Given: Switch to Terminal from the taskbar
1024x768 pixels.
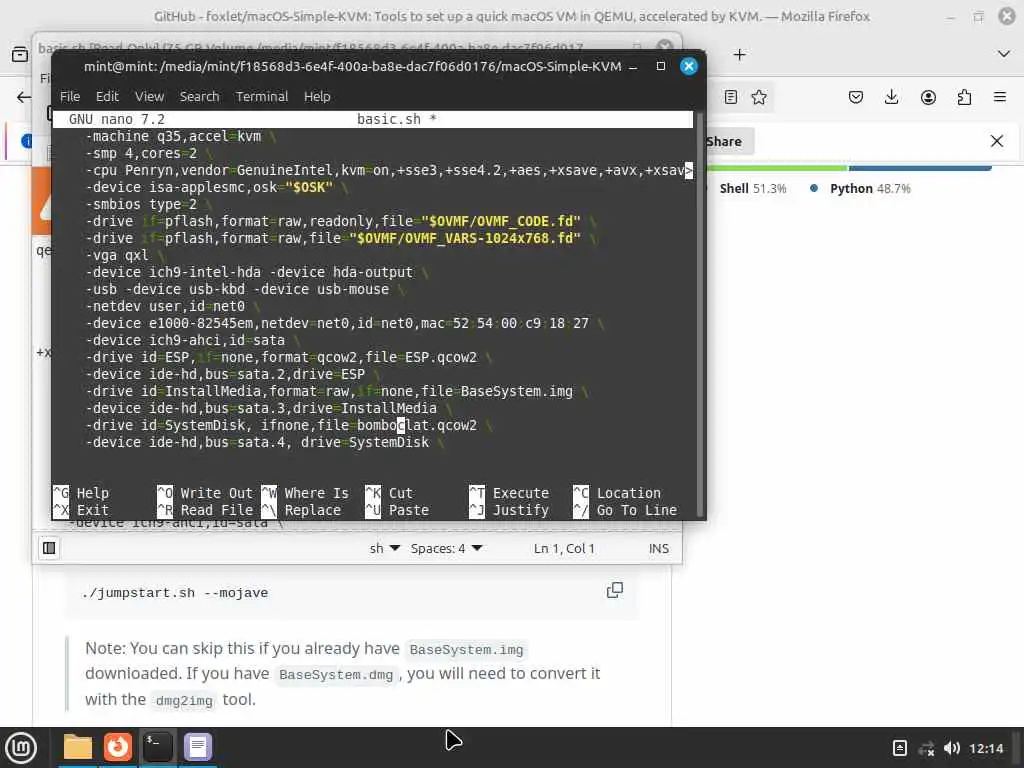Looking at the screenshot, I should 157,747.
